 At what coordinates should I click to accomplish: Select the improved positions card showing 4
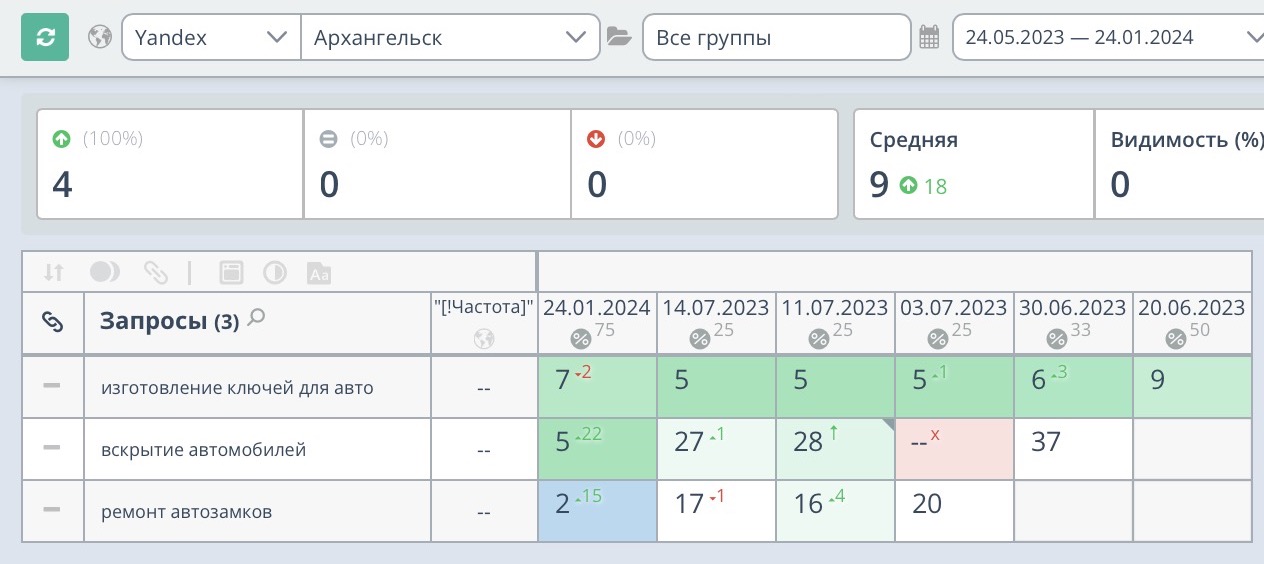[x=170, y=164]
